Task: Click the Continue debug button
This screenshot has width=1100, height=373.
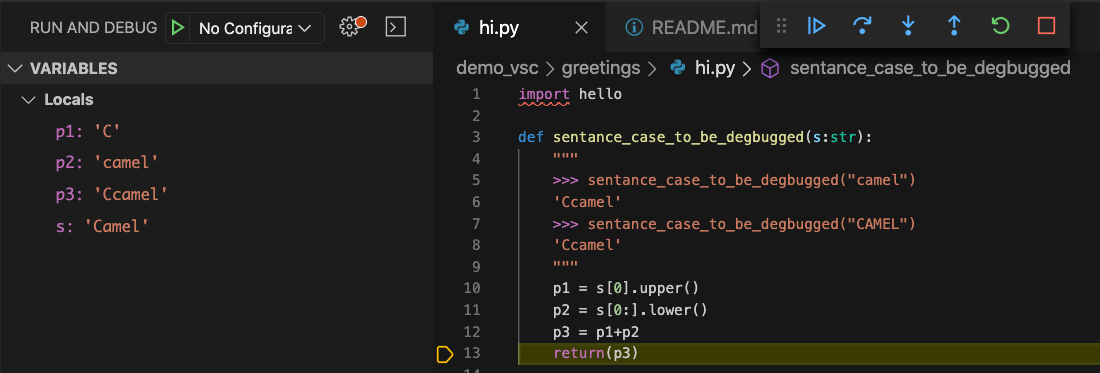Action: [x=816, y=26]
